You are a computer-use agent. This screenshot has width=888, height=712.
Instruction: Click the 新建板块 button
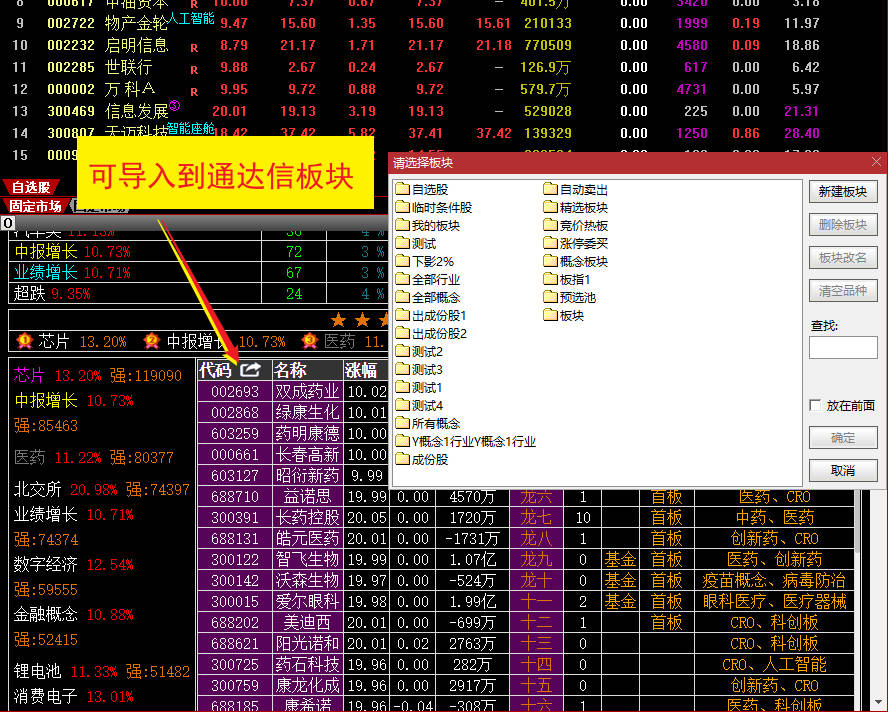[843, 192]
